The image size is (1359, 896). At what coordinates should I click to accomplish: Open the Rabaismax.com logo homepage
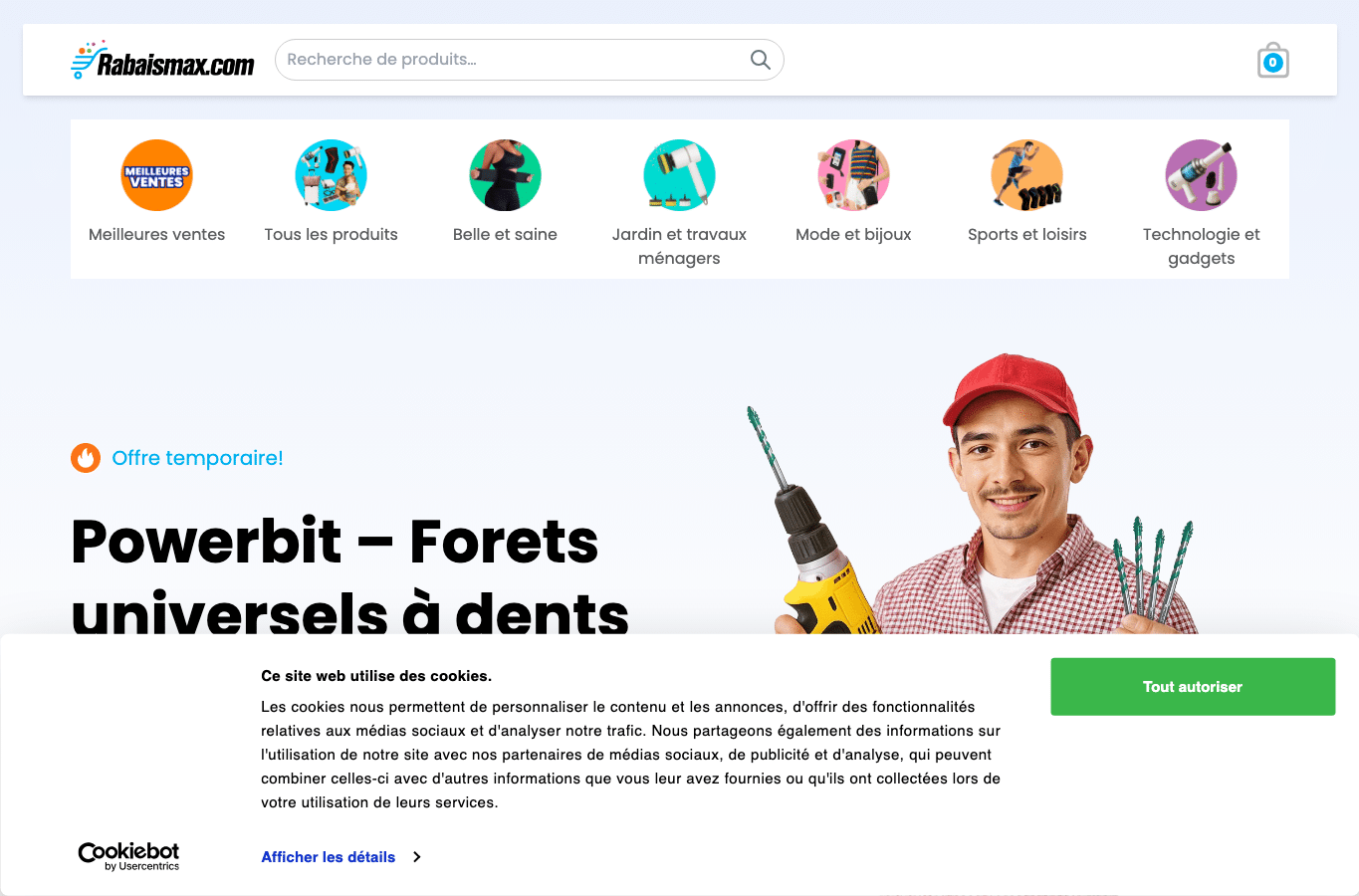[162, 60]
